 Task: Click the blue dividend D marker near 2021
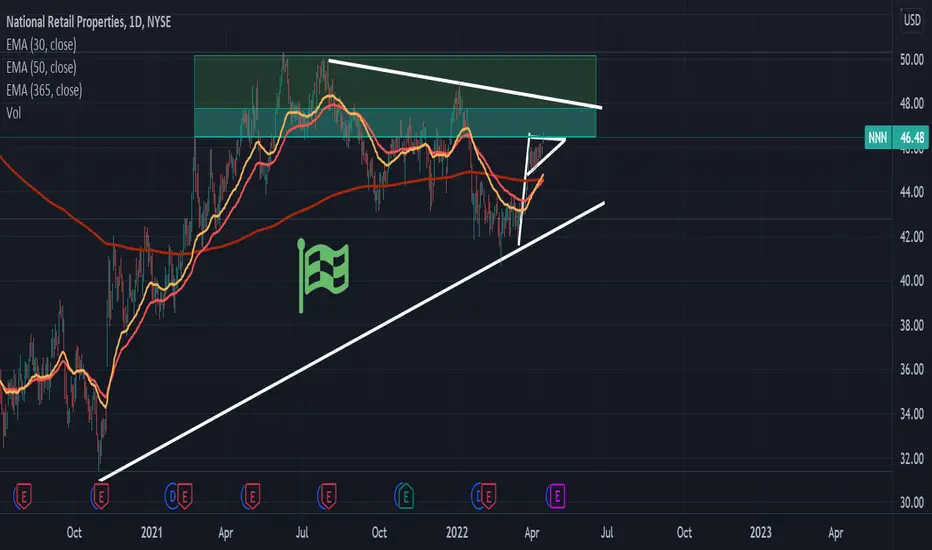click(x=172, y=496)
